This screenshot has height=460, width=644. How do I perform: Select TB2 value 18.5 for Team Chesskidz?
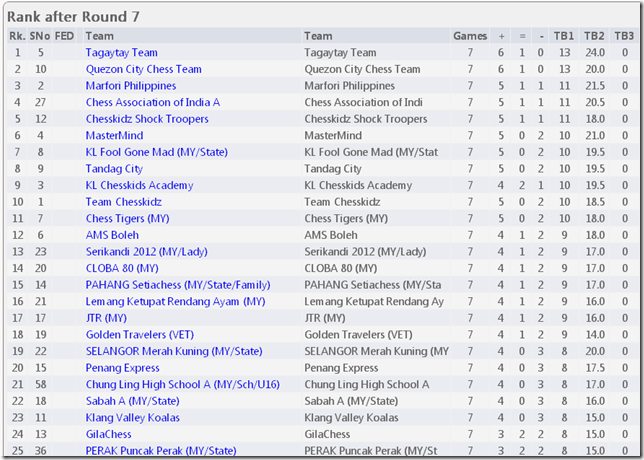pyautogui.click(x=595, y=202)
